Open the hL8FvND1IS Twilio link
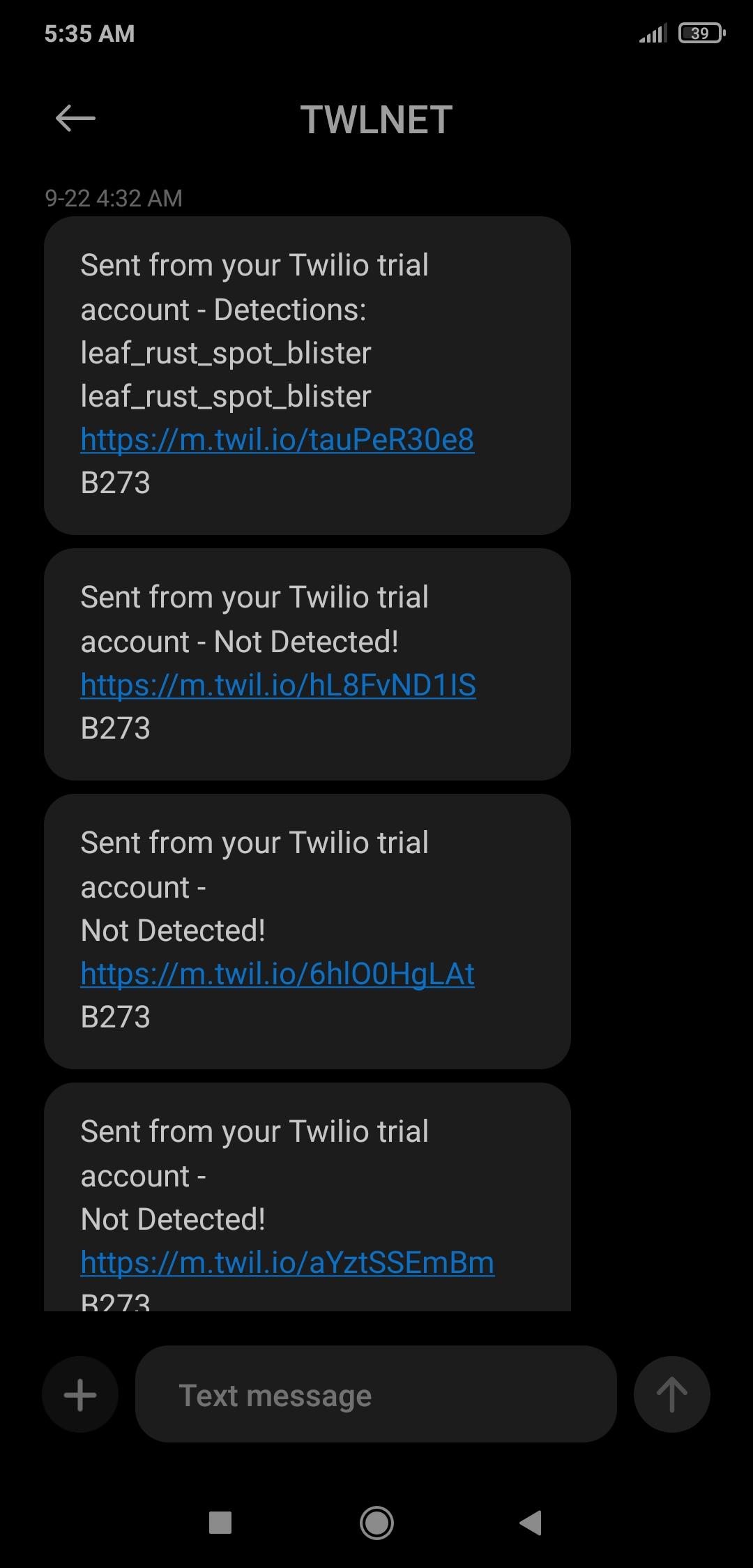The width and height of the screenshot is (753, 1568). (x=278, y=685)
